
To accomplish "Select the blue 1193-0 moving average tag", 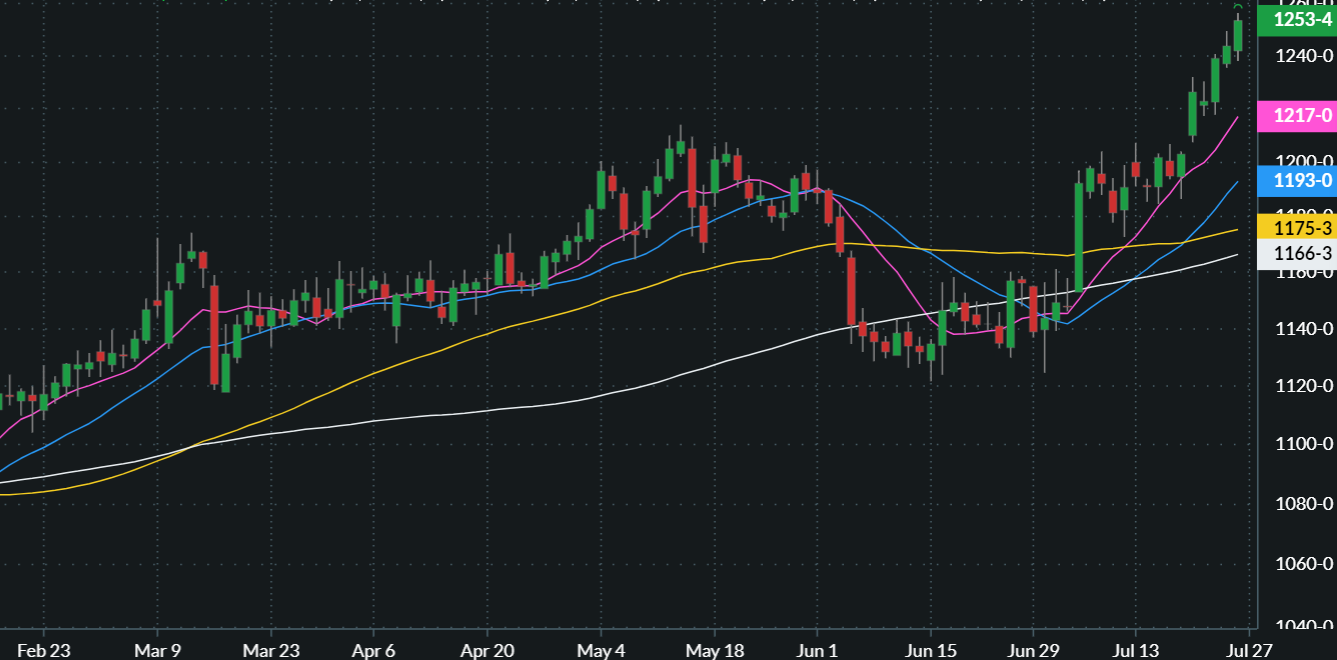I will pyautogui.click(x=1297, y=181).
